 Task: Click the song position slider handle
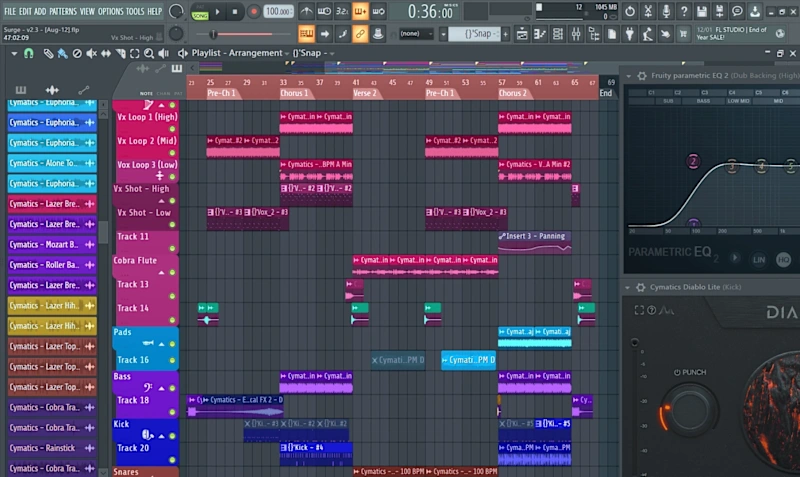pyautogui.click(x=213, y=34)
